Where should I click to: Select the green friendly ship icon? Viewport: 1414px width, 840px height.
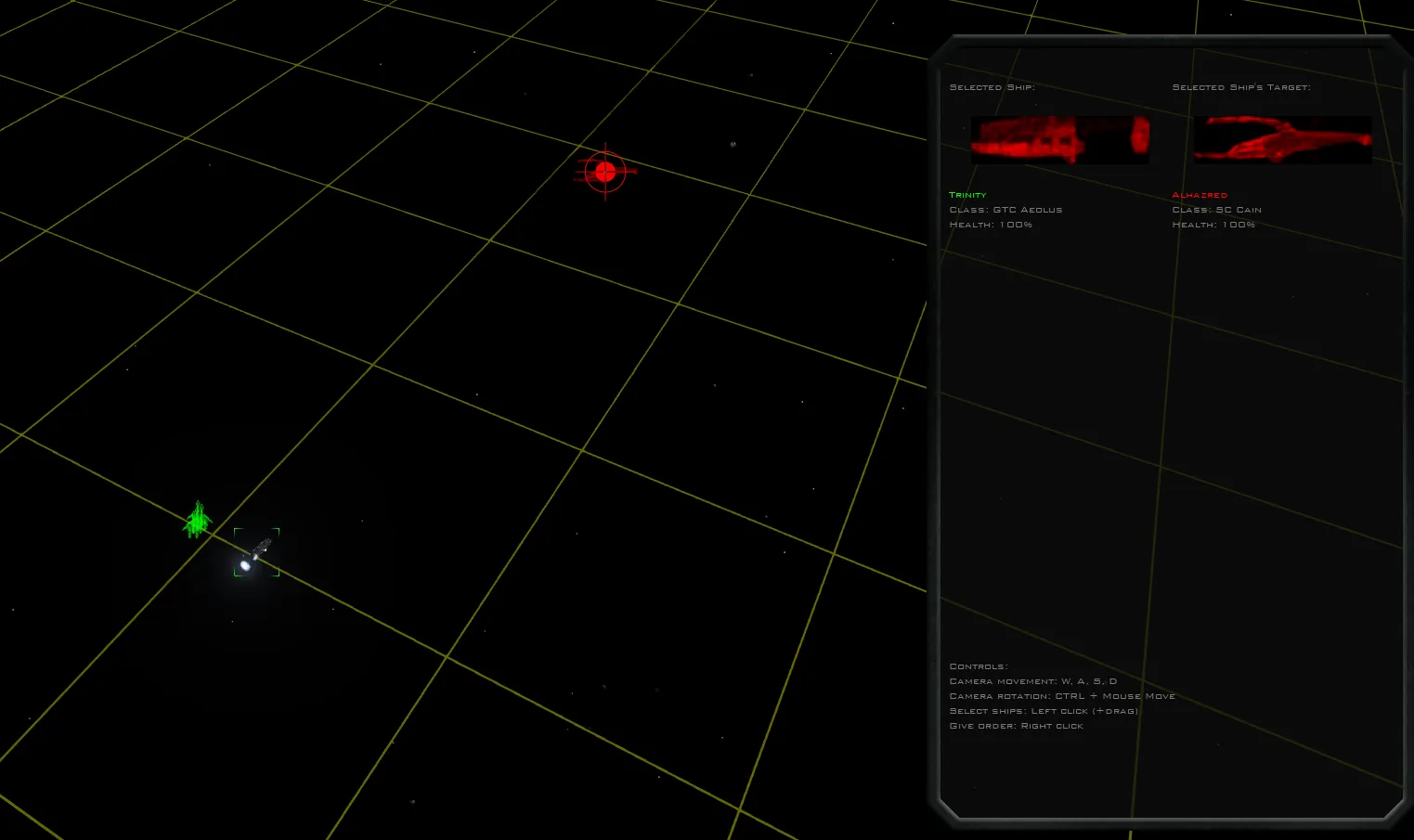197,520
